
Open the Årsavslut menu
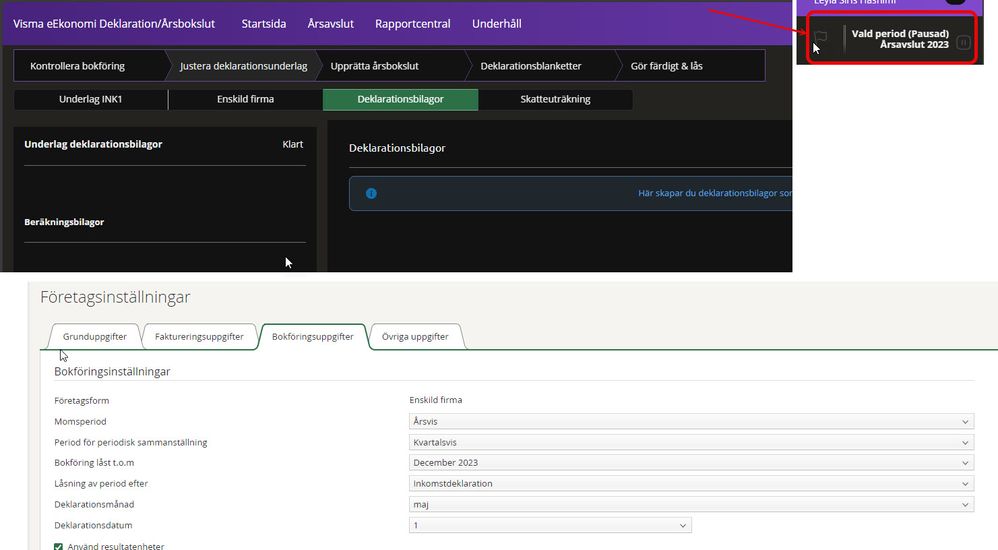[329, 24]
